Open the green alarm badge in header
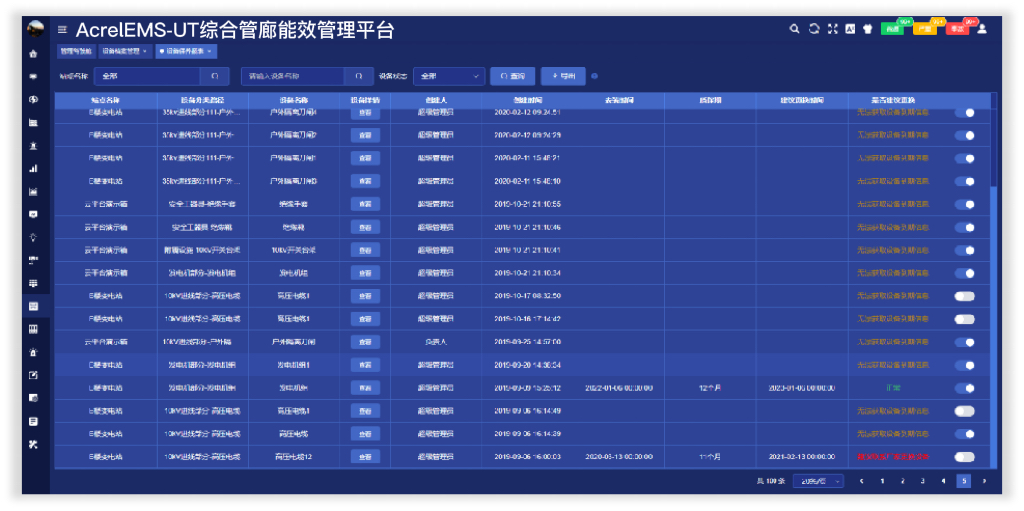Viewport: 1024px width, 511px height. 893,28
